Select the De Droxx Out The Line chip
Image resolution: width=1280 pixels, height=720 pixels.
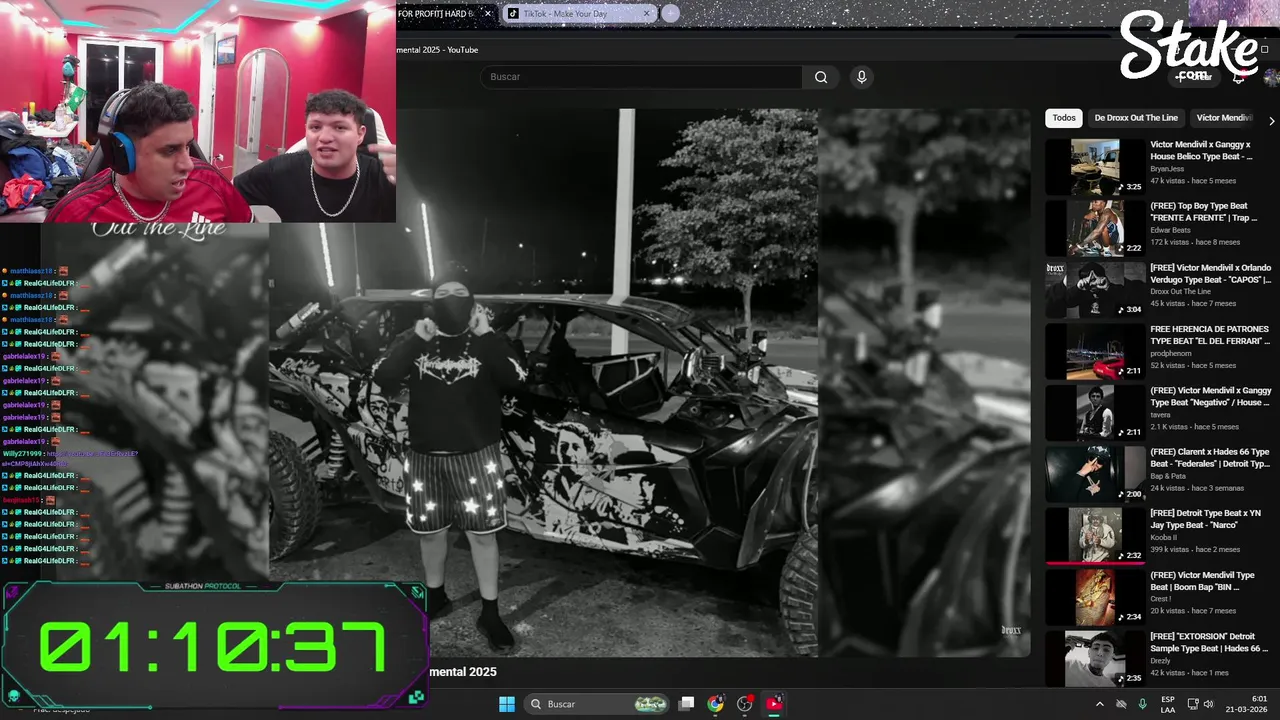tap(1136, 118)
